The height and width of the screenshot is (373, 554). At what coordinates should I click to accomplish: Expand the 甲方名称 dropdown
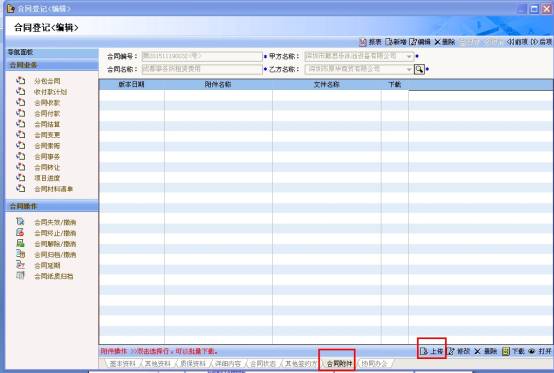[x=409, y=57]
